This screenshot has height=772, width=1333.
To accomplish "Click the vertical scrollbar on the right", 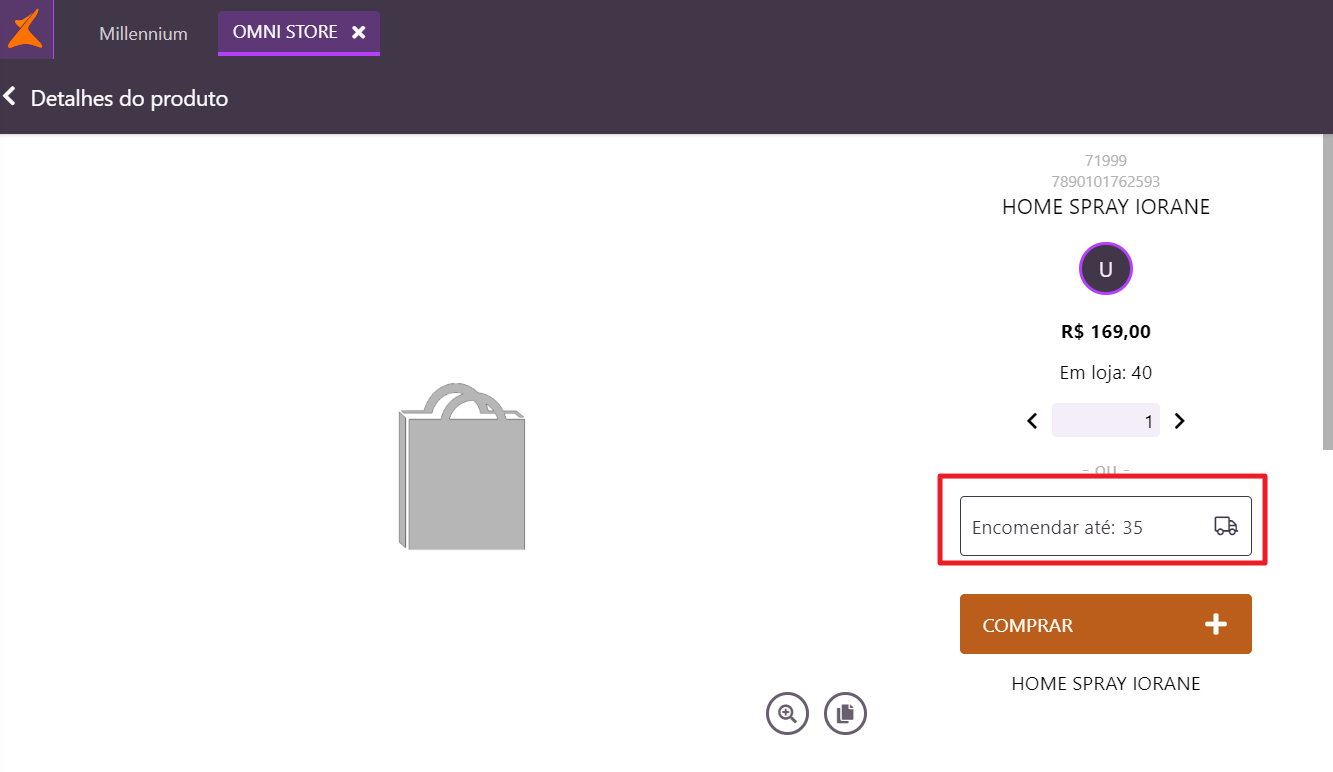I will pyautogui.click(x=1327, y=290).
